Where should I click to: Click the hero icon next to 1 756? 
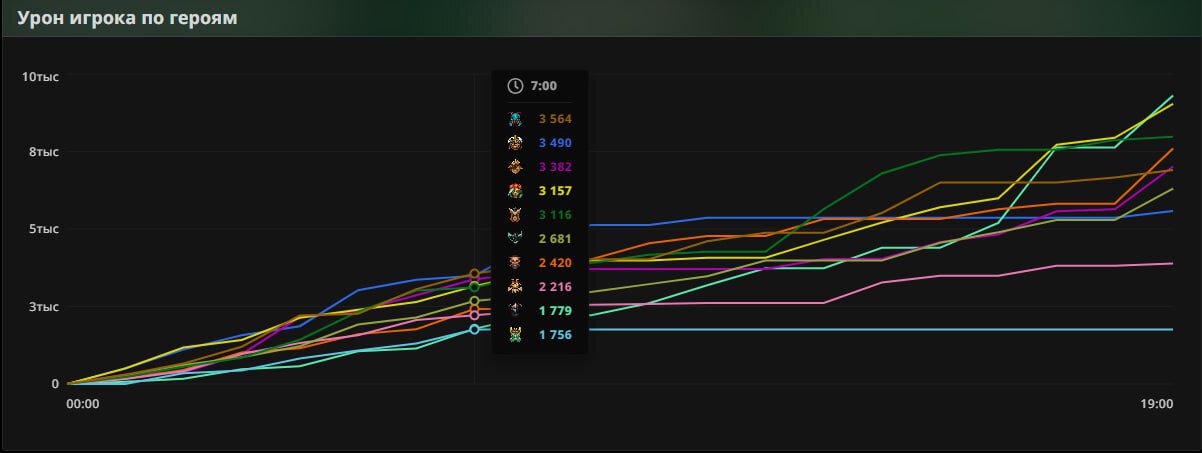pos(515,335)
